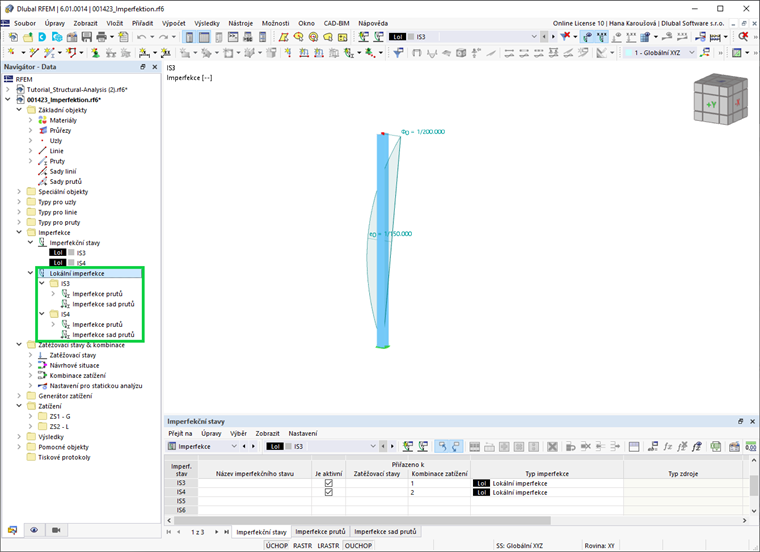
Task: Open the Výpočet menu
Action: 174,23
